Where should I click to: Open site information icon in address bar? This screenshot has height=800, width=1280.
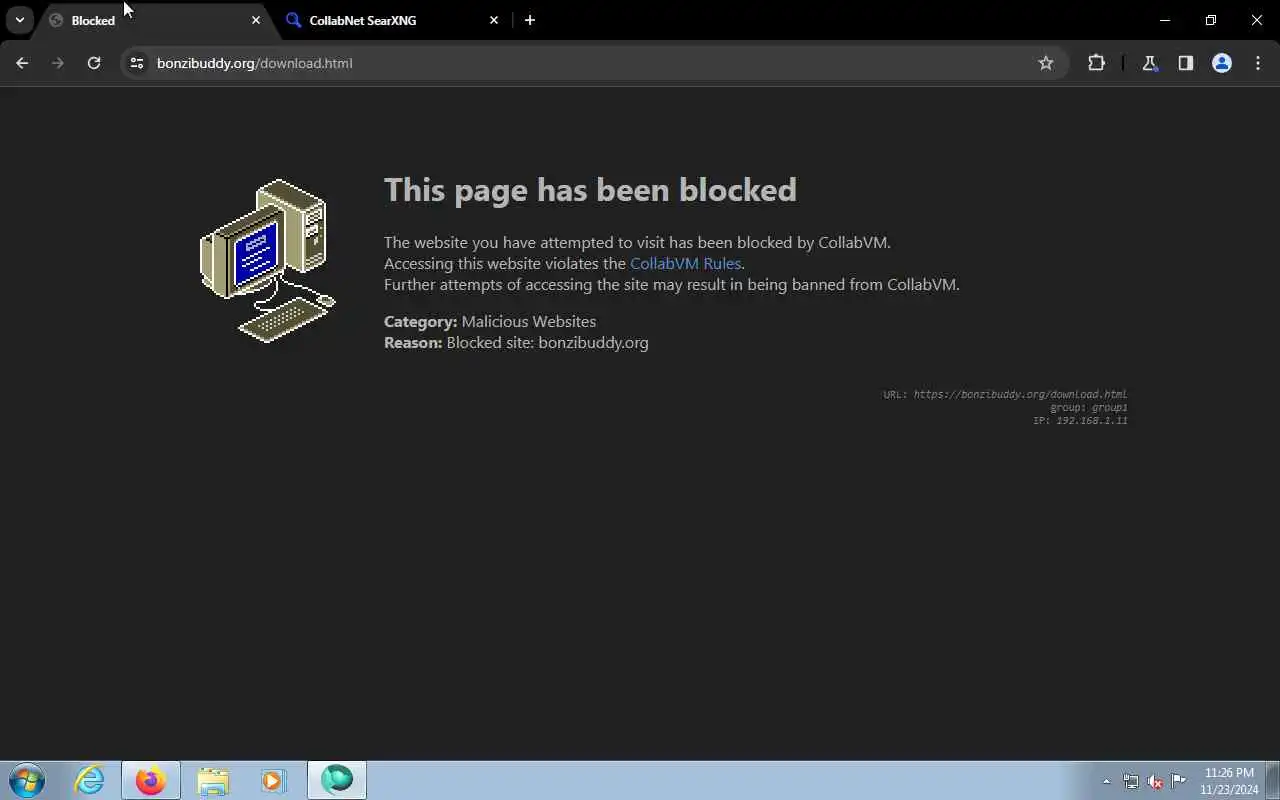click(137, 63)
